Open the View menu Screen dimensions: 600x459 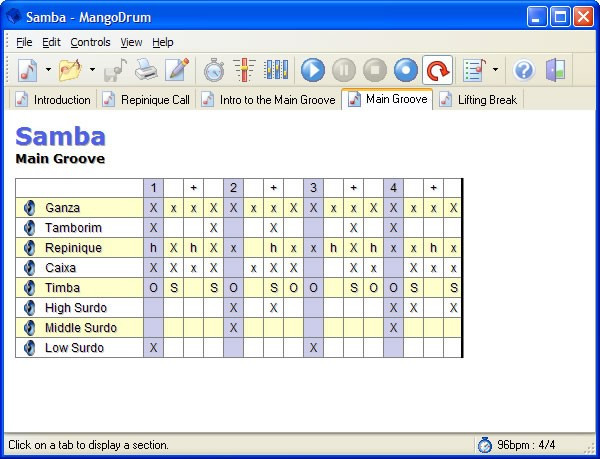click(x=131, y=42)
